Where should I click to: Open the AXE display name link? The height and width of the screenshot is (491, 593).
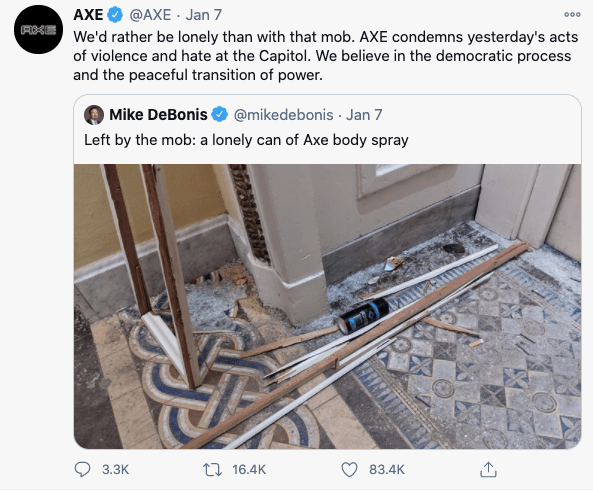88,15
